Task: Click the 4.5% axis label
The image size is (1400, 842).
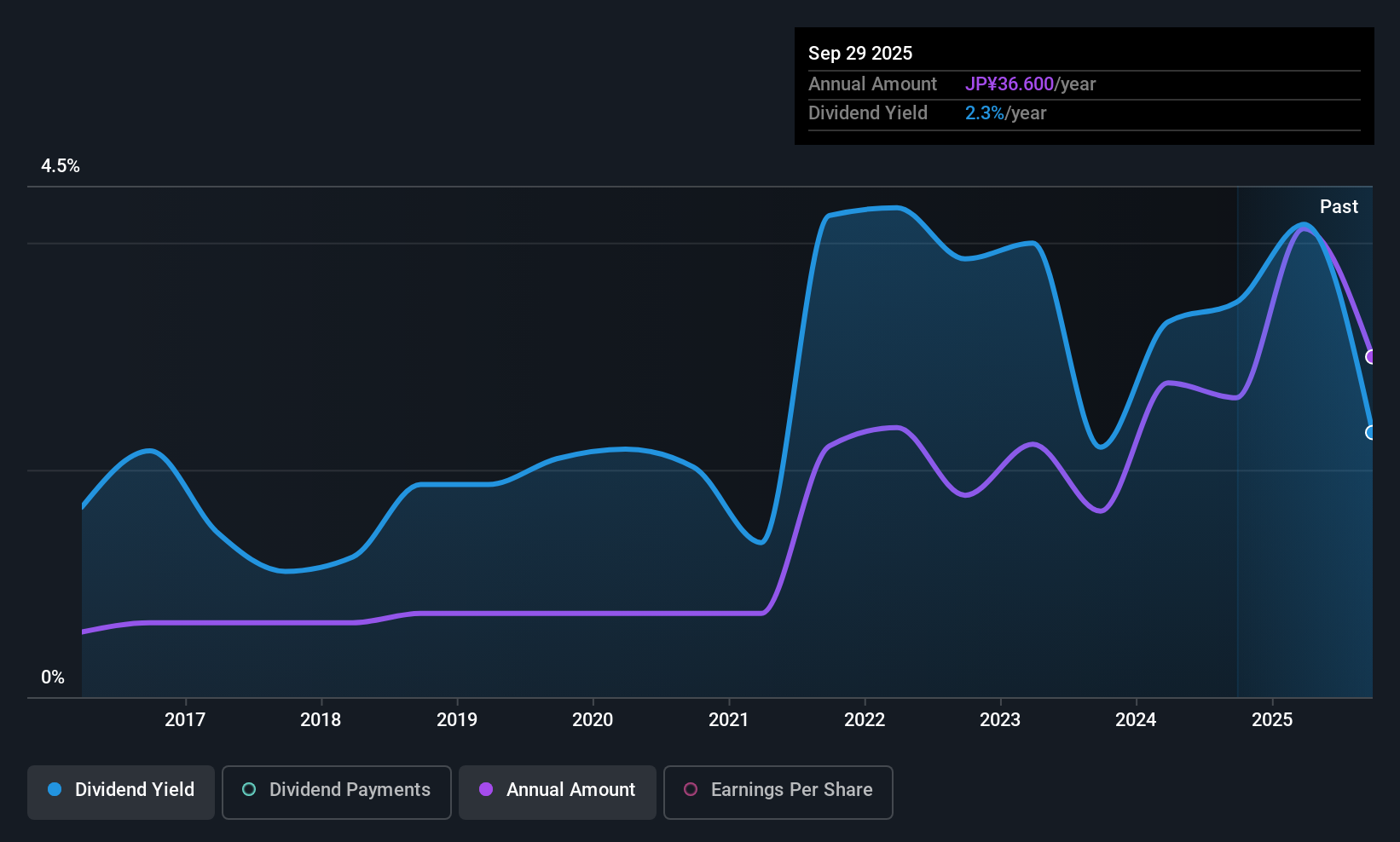Action: point(61,166)
